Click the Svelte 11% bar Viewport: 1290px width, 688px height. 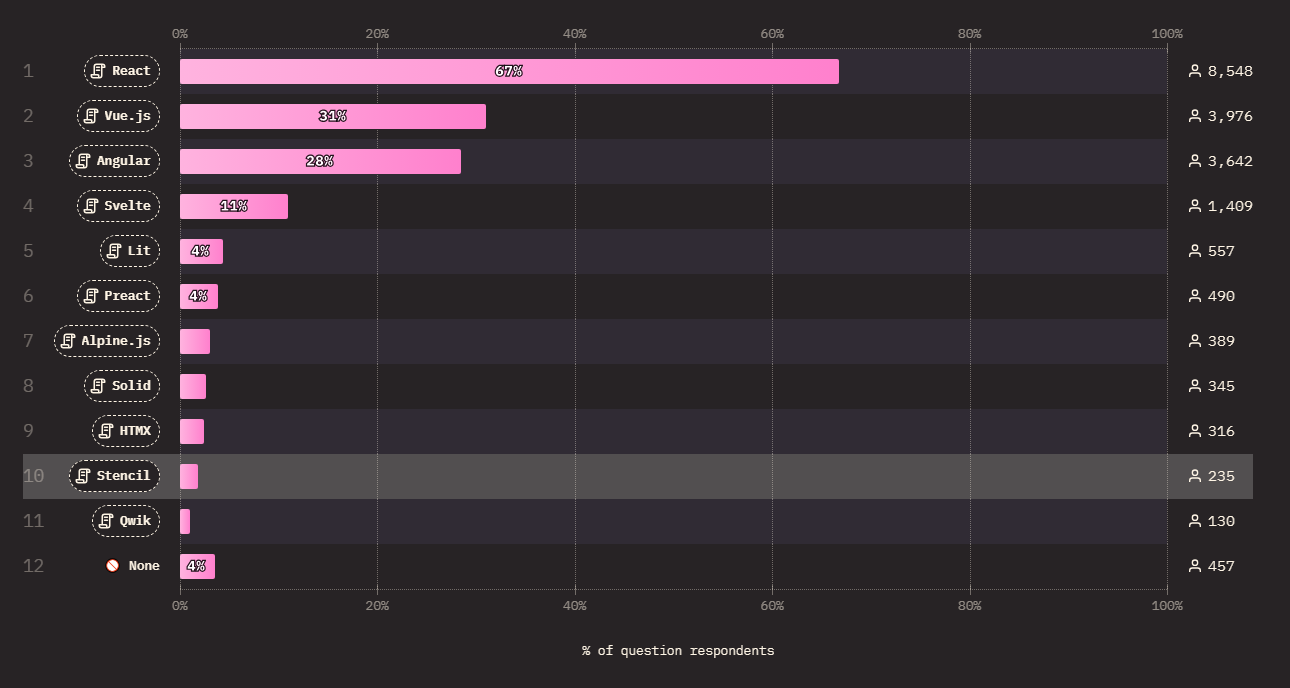click(x=234, y=206)
